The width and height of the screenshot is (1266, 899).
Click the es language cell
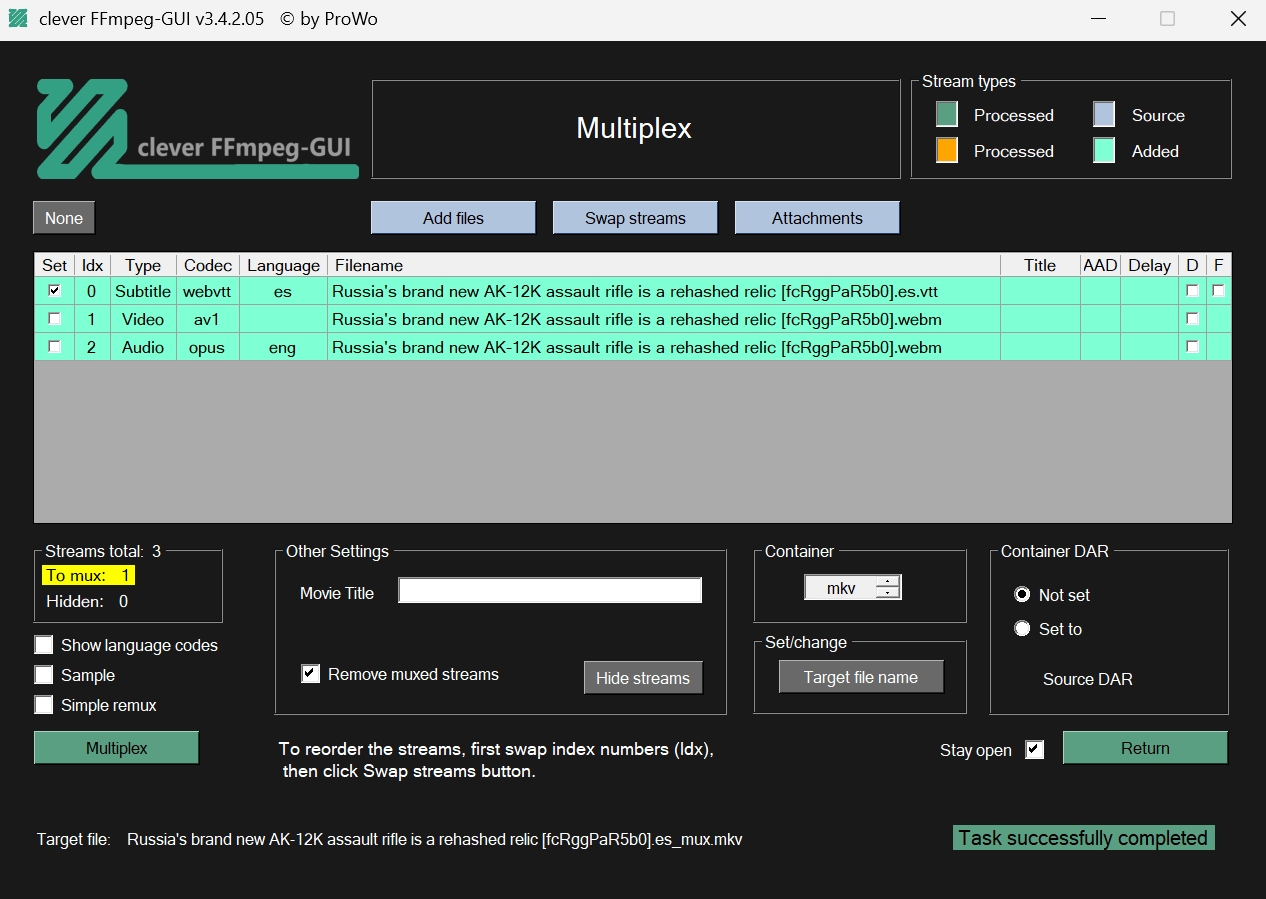pyautogui.click(x=283, y=291)
